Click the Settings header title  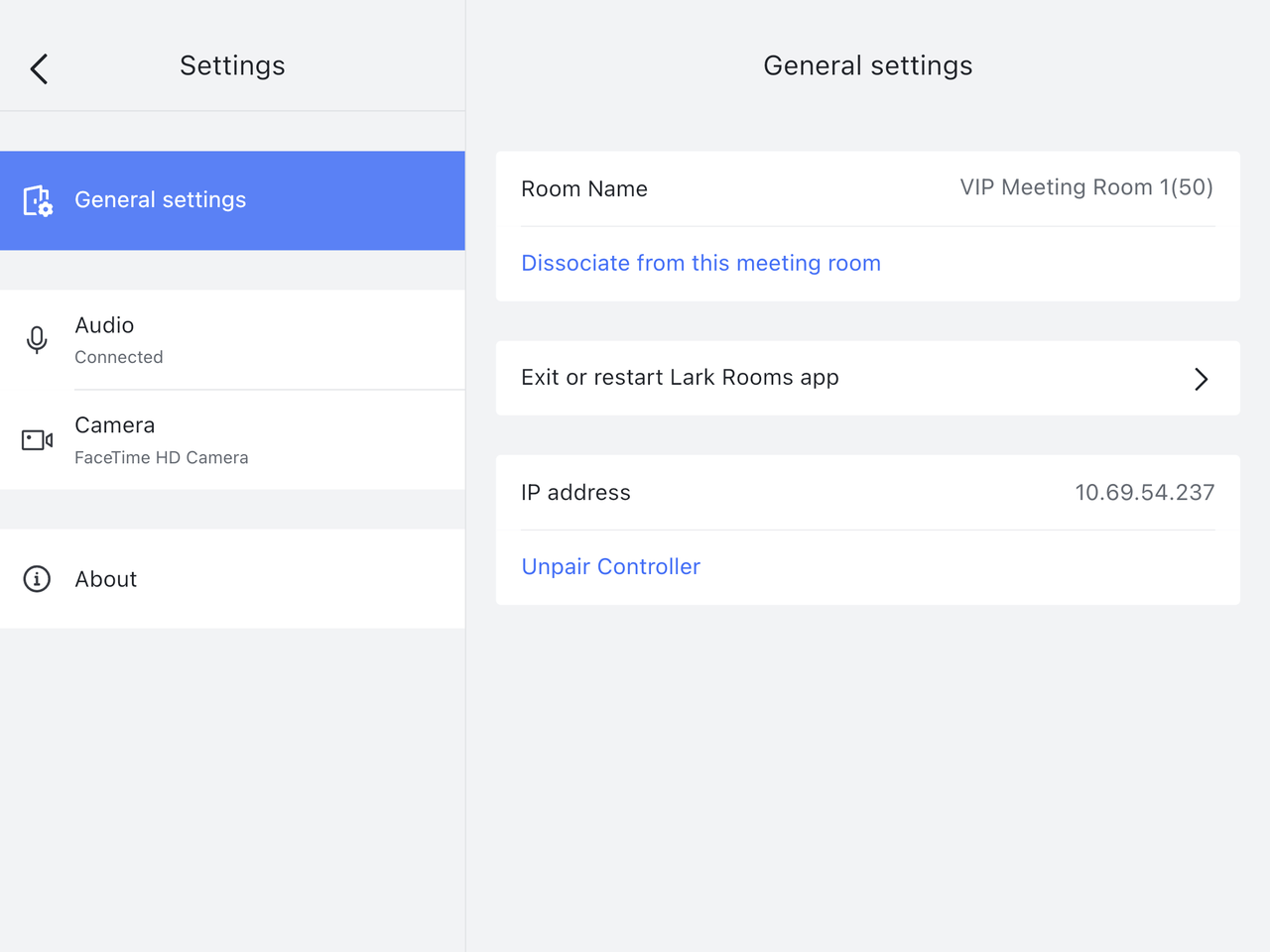coord(232,65)
